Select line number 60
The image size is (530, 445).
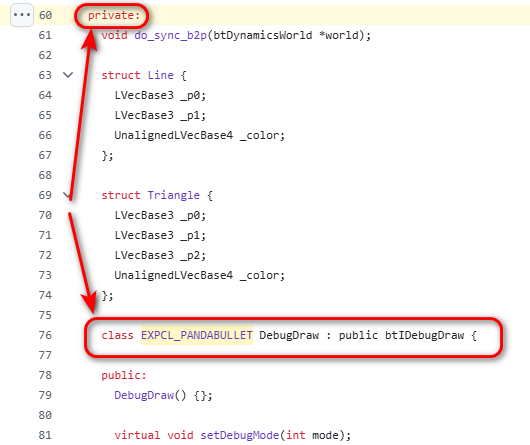tap(45, 15)
